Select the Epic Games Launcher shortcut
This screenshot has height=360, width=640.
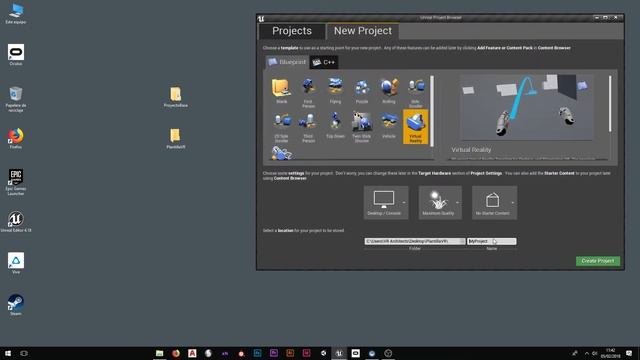pyautogui.click(x=16, y=182)
